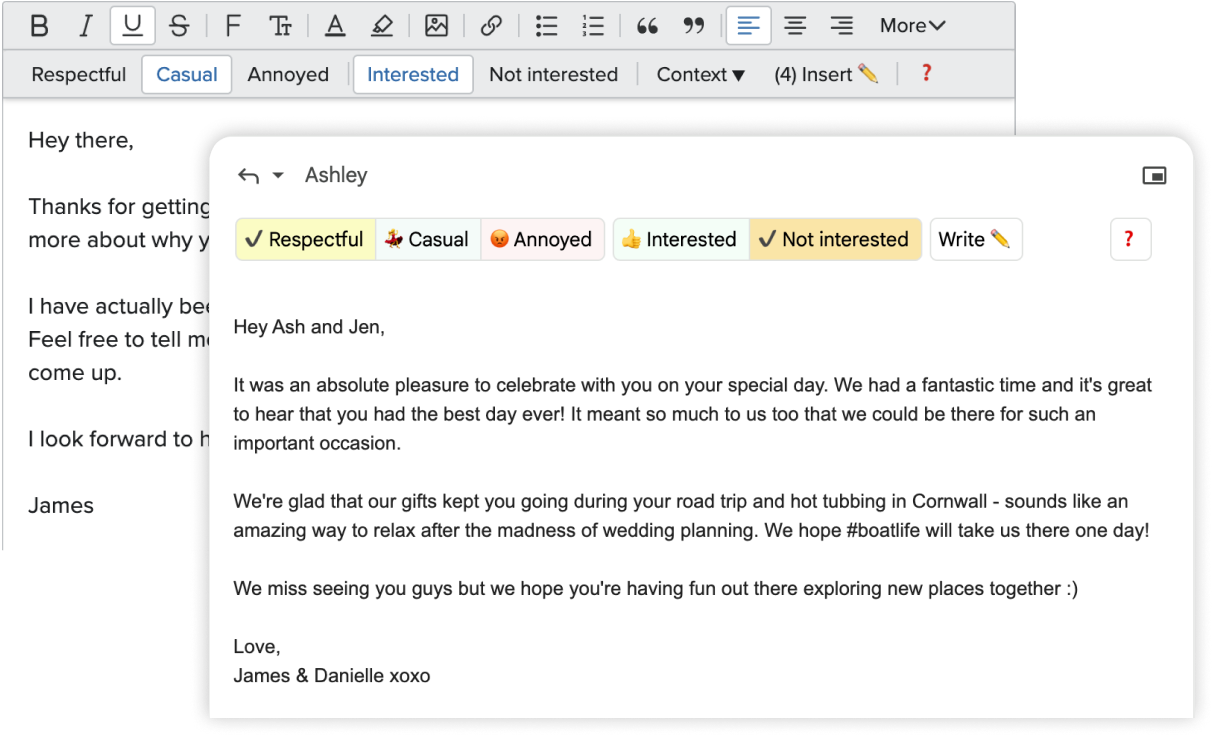The height and width of the screenshot is (738, 1221).
Task: Select the Casual tone in the top toolbar
Action: pos(187,75)
